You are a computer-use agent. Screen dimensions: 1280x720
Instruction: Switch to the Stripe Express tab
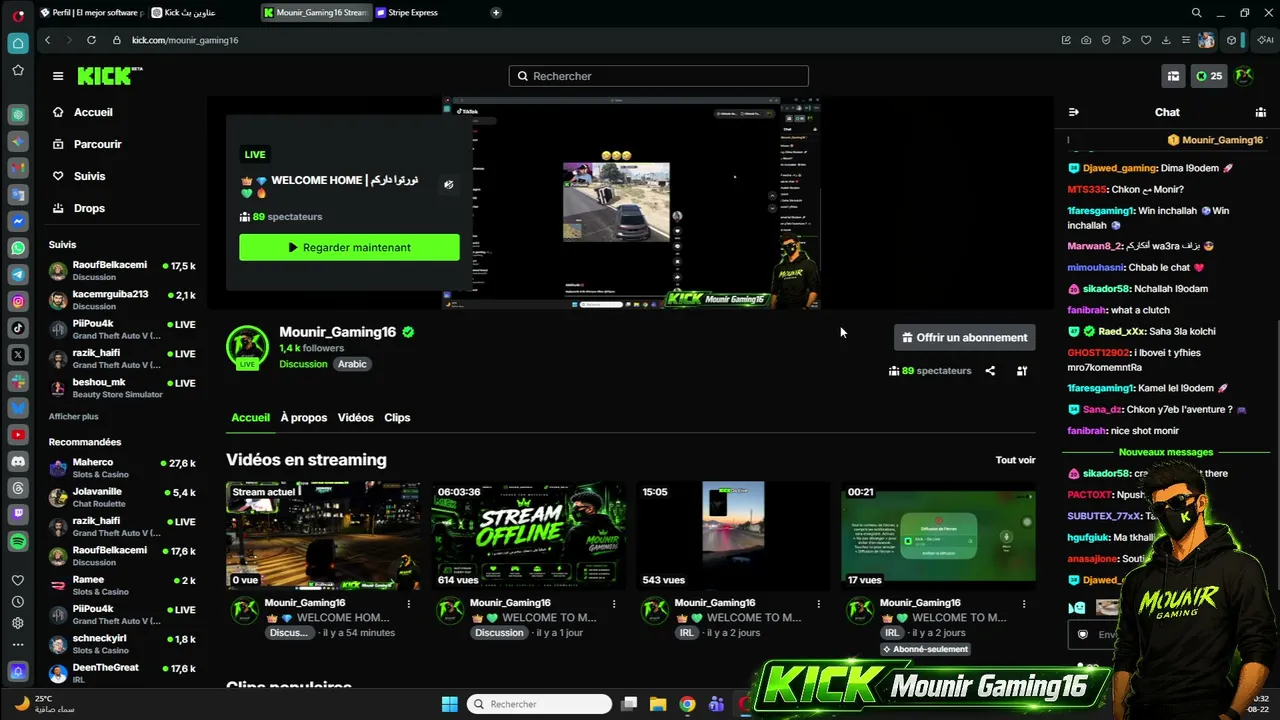[412, 13]
